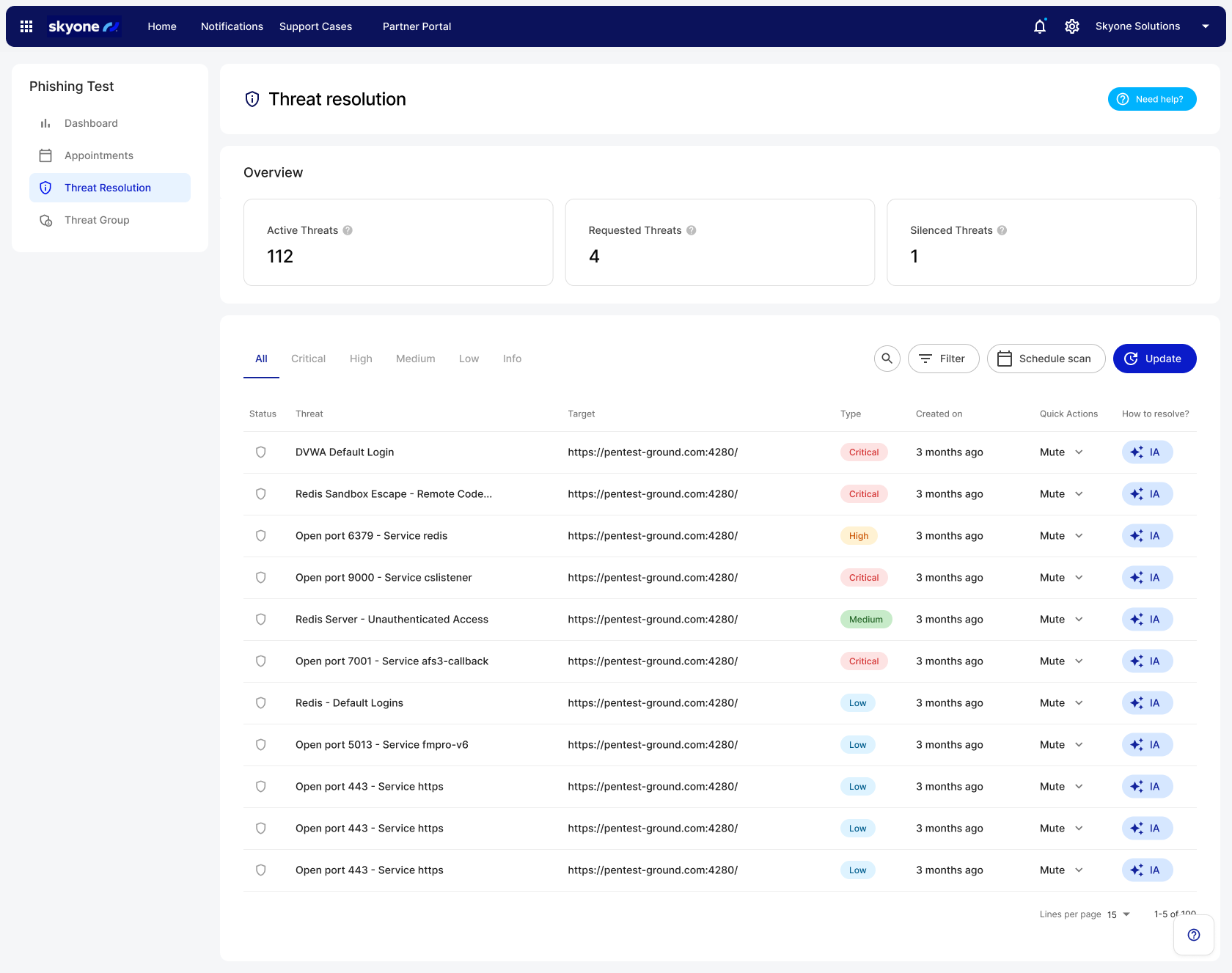Click the notification bell icon
1232x973 pixels.
(x=1039, y=26)
